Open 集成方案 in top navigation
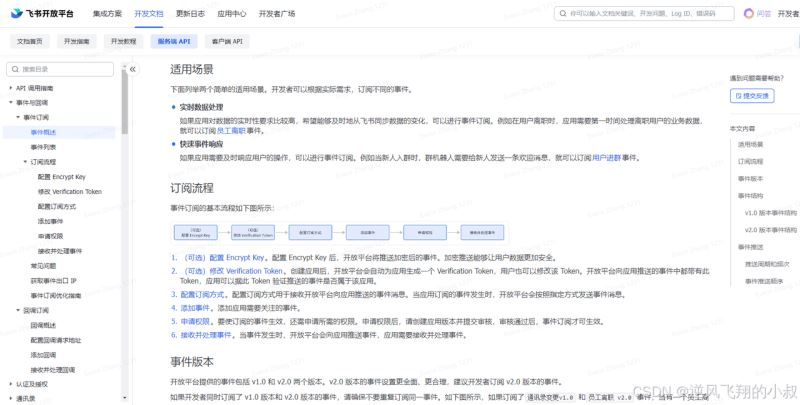This screenshot has width=800, height=405. [107, 14]
